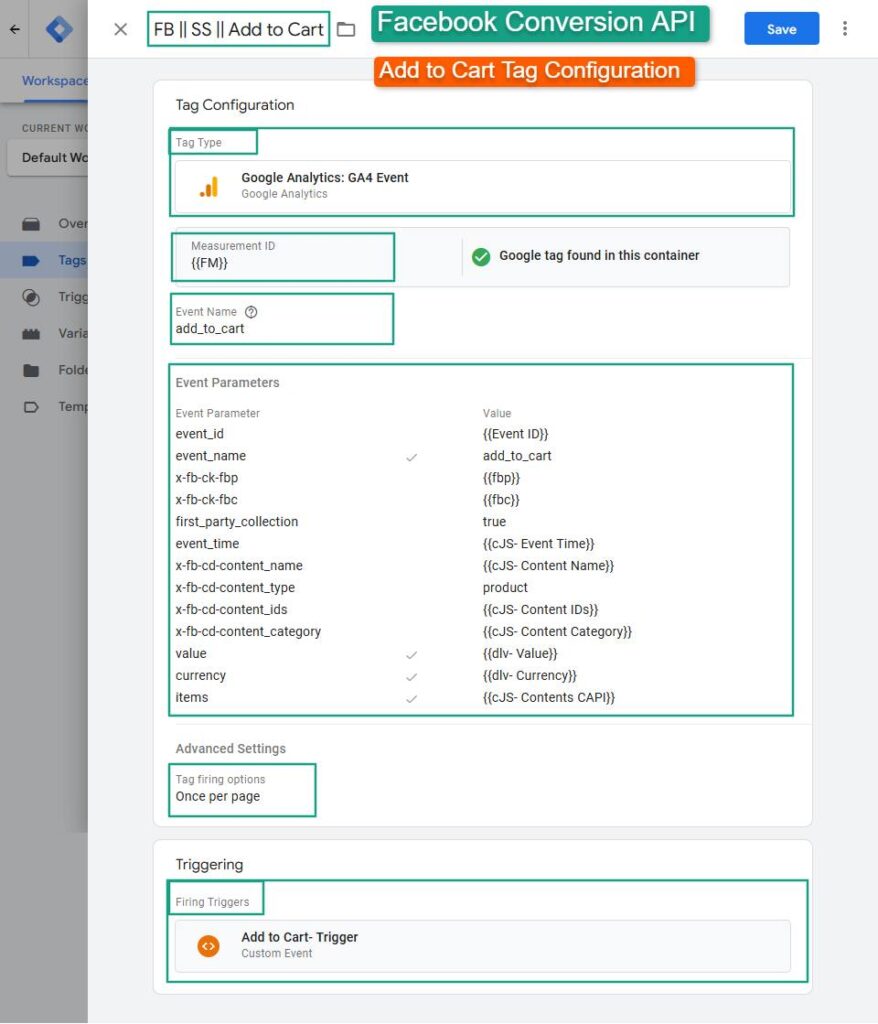Click the {{dlv- Value}} value
Viewport: 878px width, 1024px height.
(520, 654)
